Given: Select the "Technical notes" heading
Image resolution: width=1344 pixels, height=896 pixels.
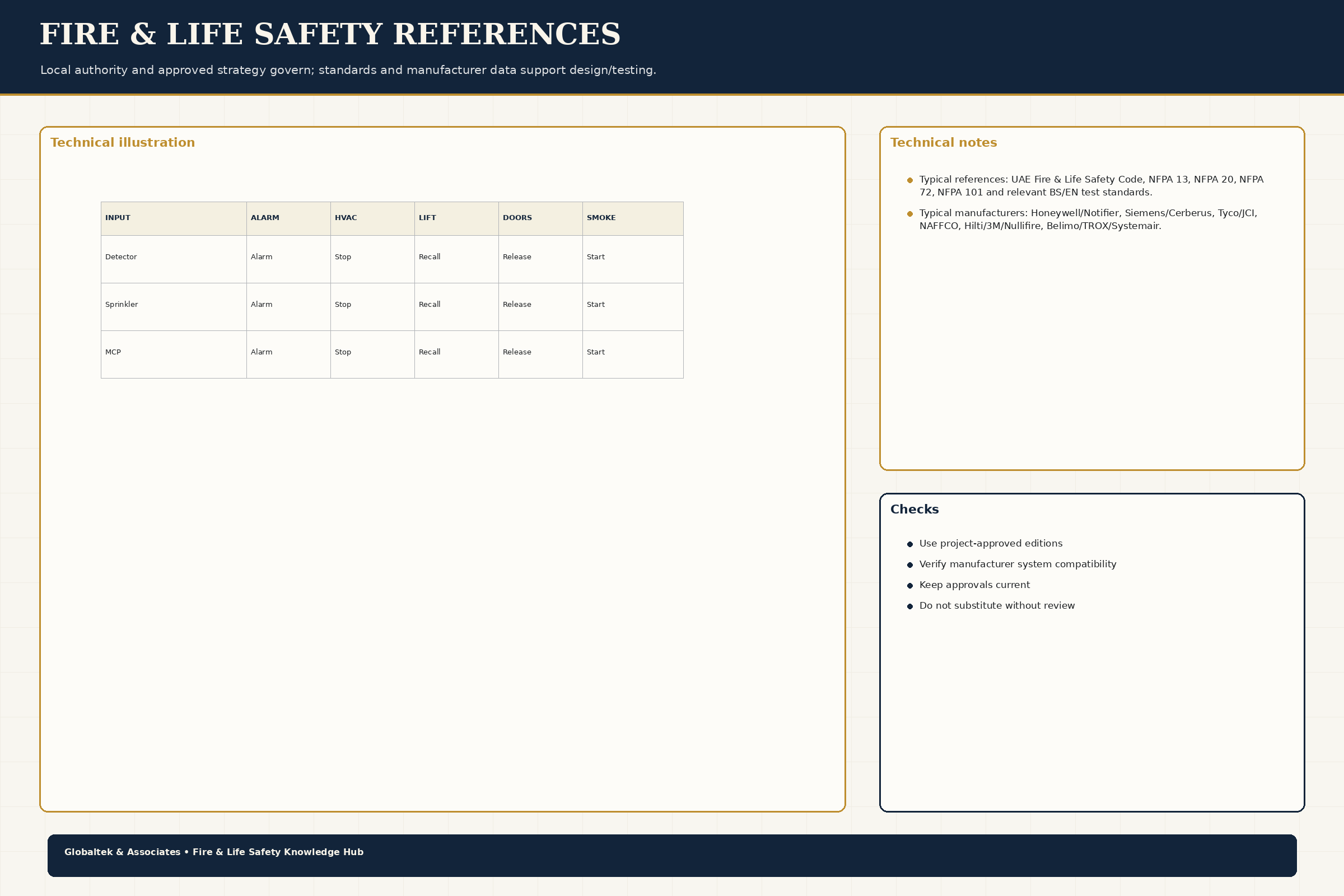Looking at the screenshot, I should (944, 143).
